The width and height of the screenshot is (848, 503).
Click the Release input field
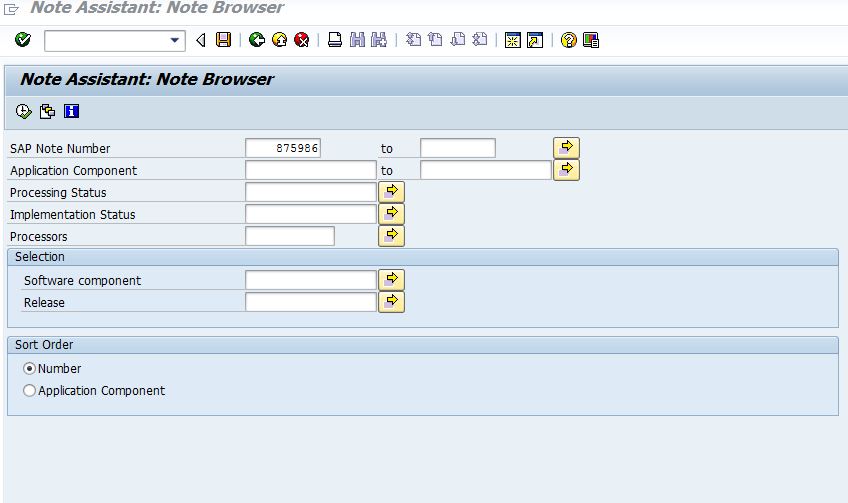[x=310, y=302]
